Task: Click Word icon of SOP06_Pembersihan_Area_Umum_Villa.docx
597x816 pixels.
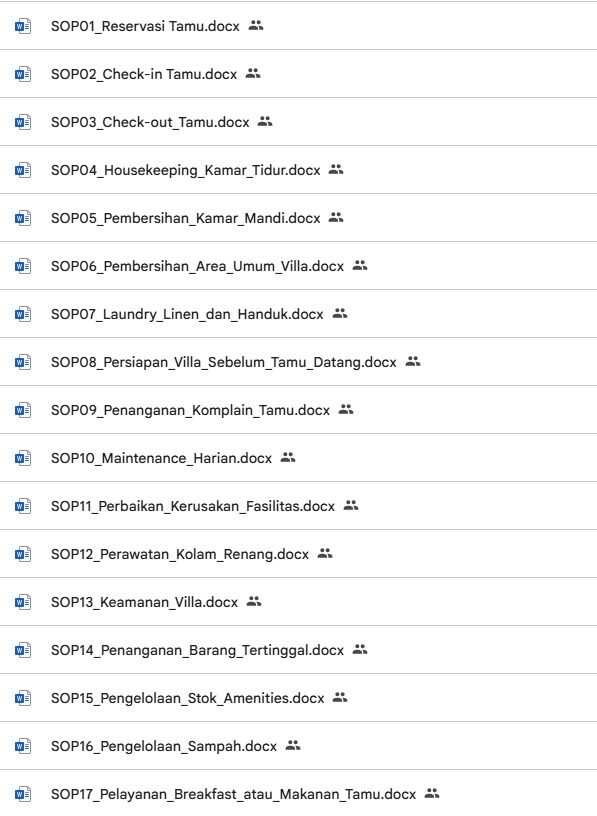Action: pos(23,266)
